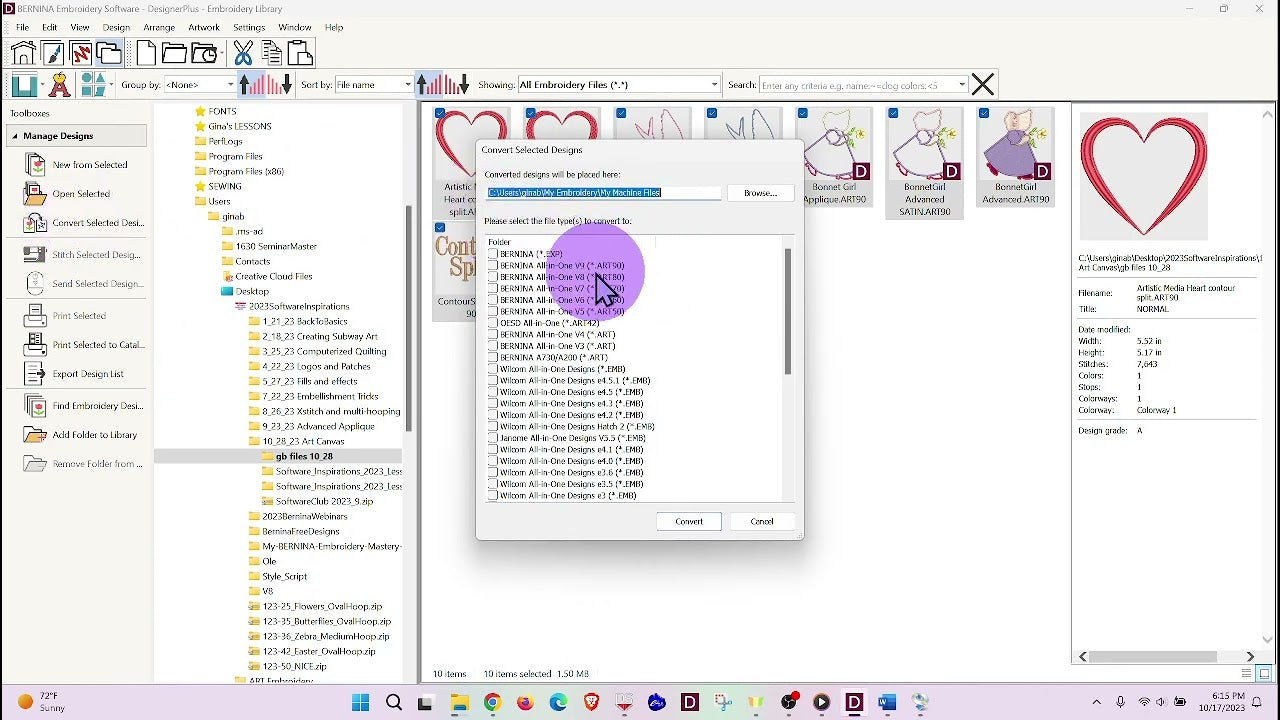Select the Embroidery Library stacked folders icon
1280x720 pixels.
110,53
